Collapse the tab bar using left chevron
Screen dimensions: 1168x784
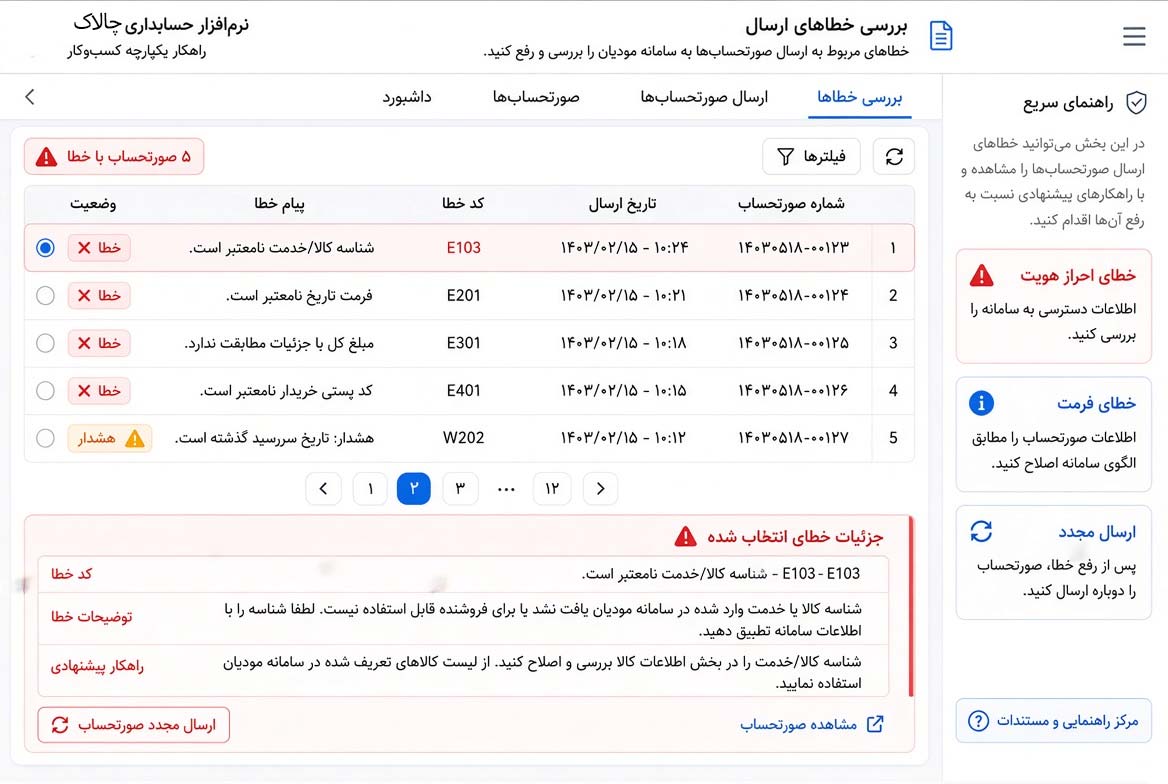tap(30, 97)
